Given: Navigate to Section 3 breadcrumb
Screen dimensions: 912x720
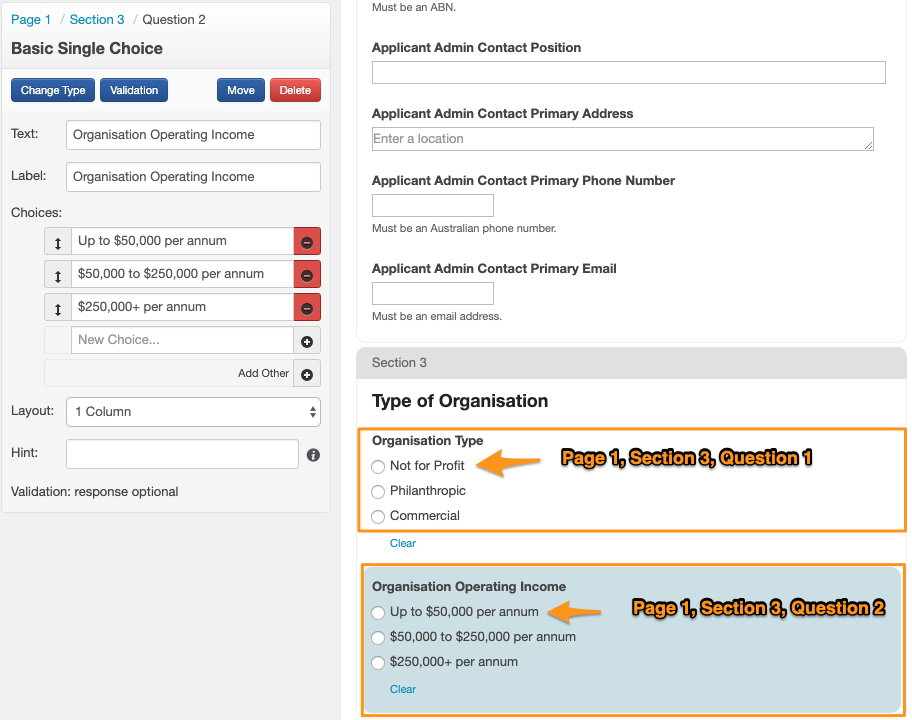Looking at the screenshot, I should [97, 20].
